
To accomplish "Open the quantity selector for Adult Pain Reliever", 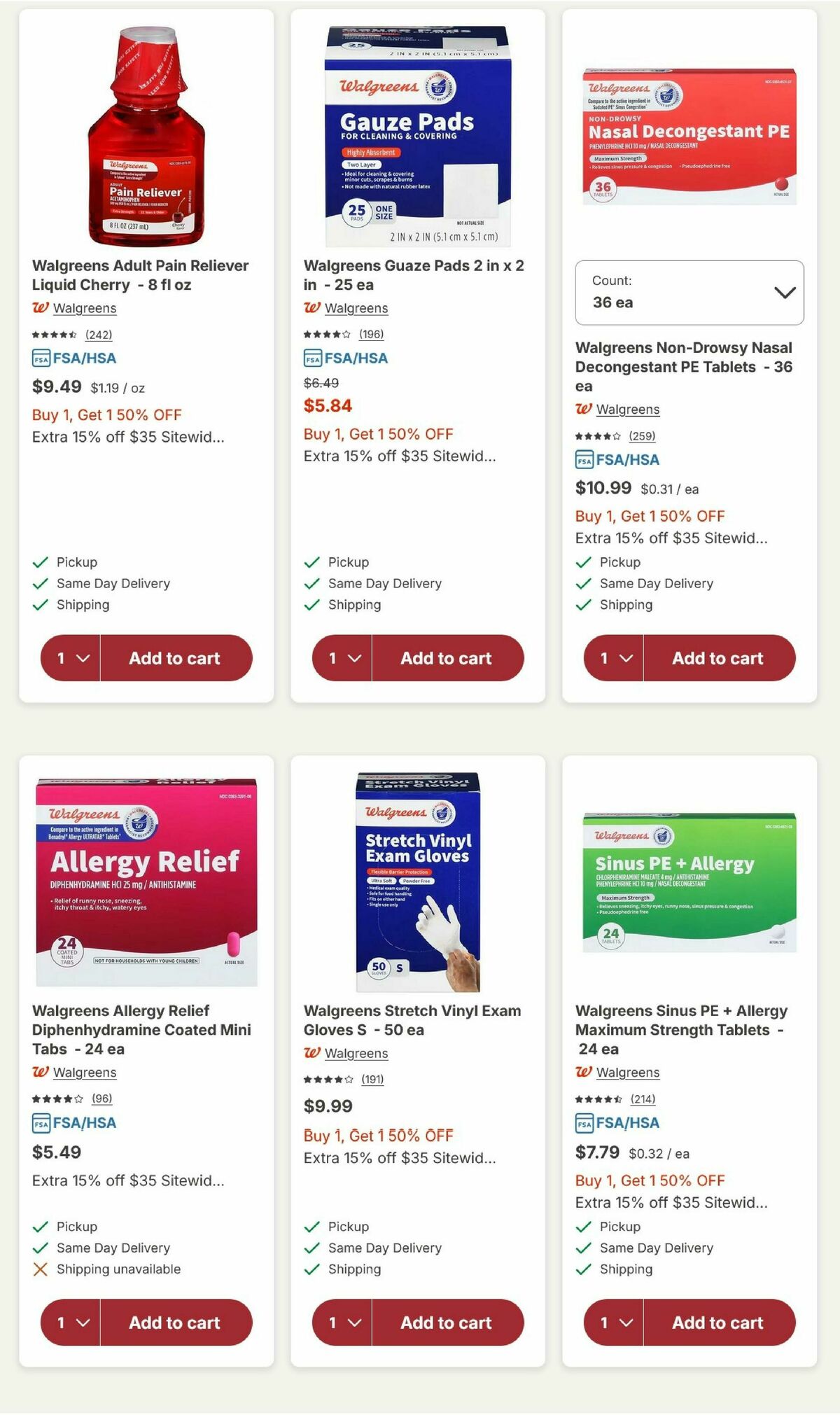I will (x=68, y=657).
